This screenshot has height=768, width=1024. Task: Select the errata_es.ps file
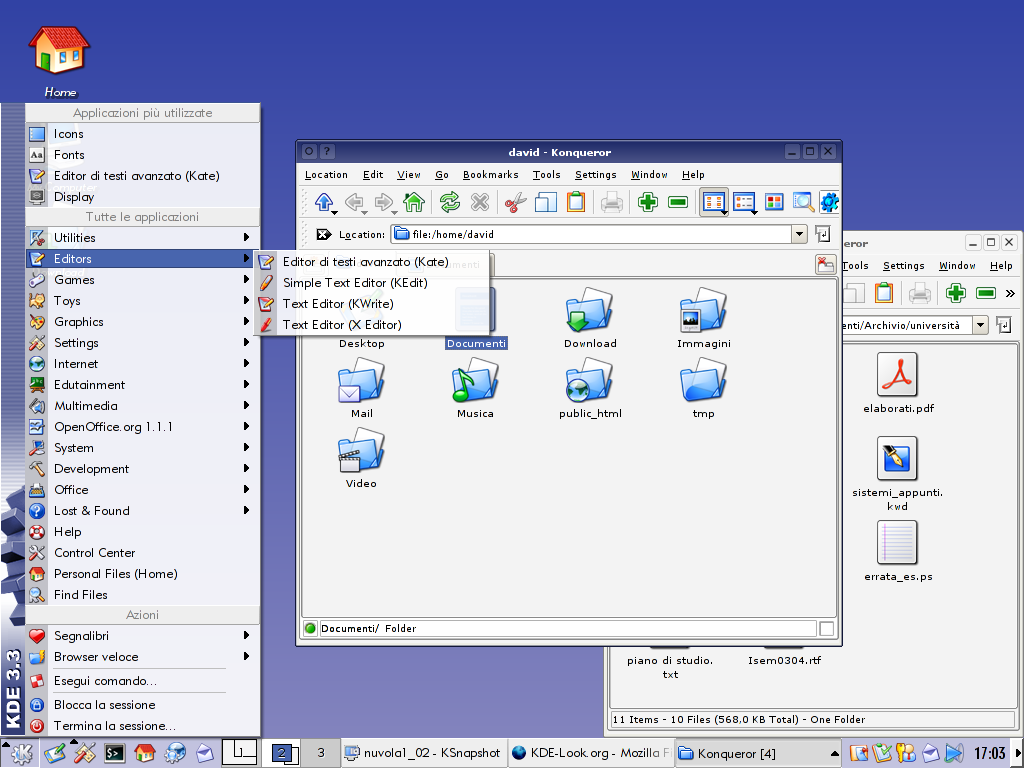click(x=897, y=542)
